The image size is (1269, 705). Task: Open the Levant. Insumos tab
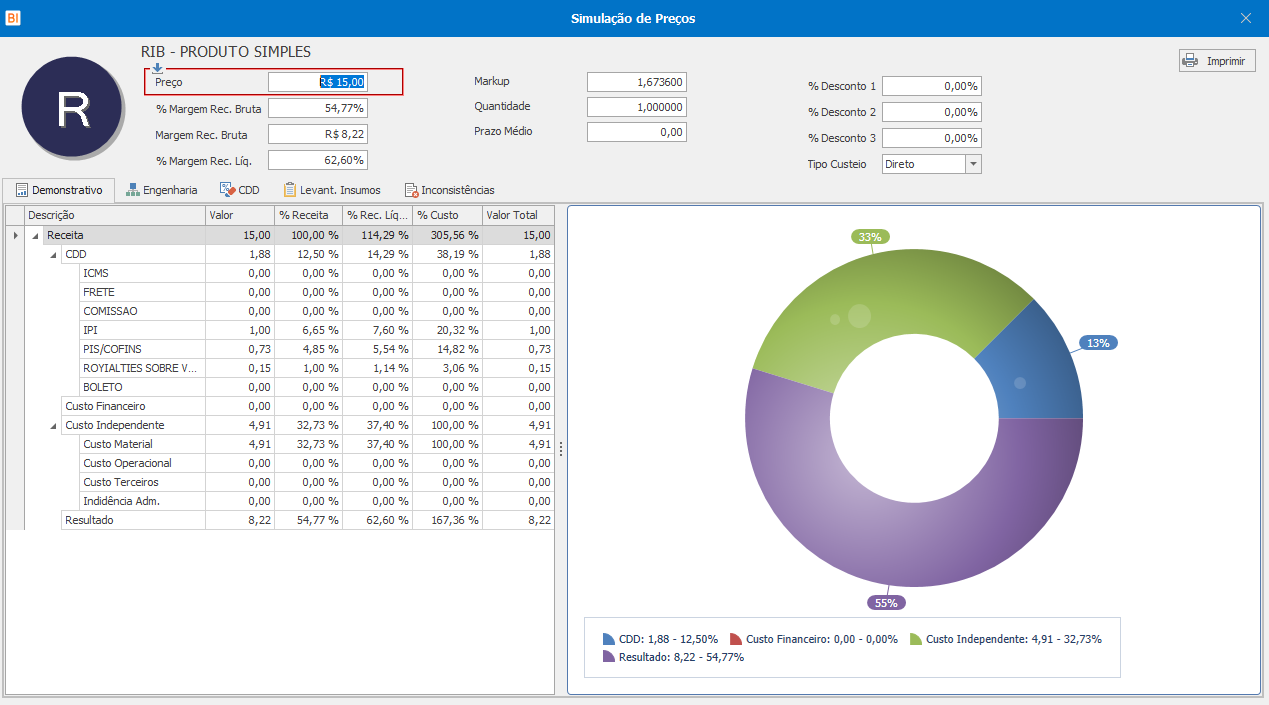332,190
